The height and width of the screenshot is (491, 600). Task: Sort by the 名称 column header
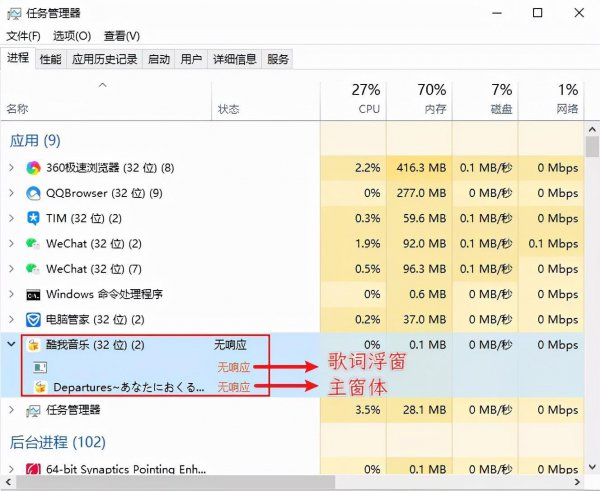(x=106, y=101)
